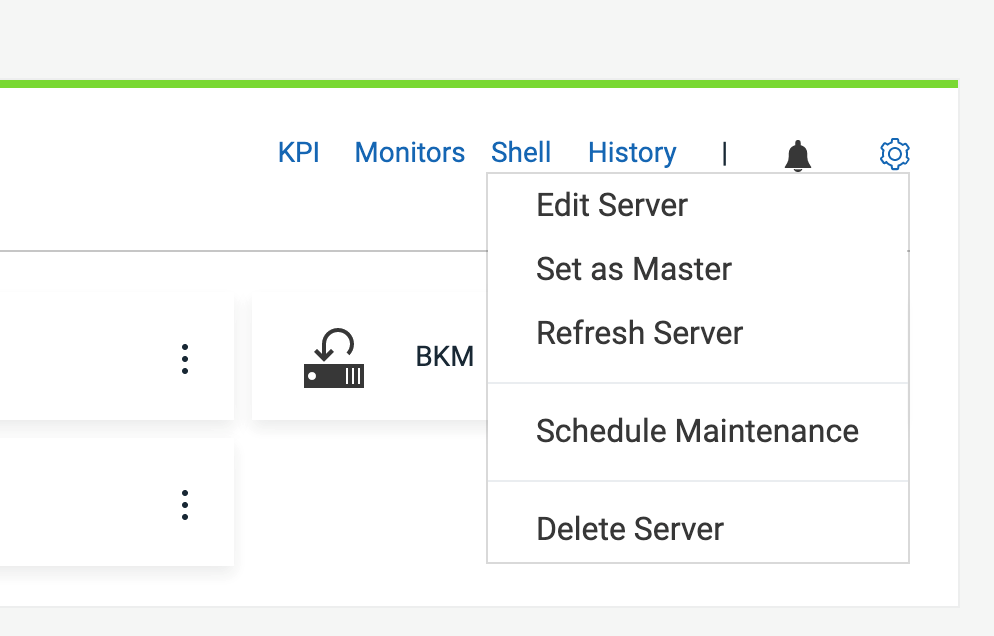Viewport: 994px width, 636px height.
Task: Go to the Monitors link
Action: point(409,153)
